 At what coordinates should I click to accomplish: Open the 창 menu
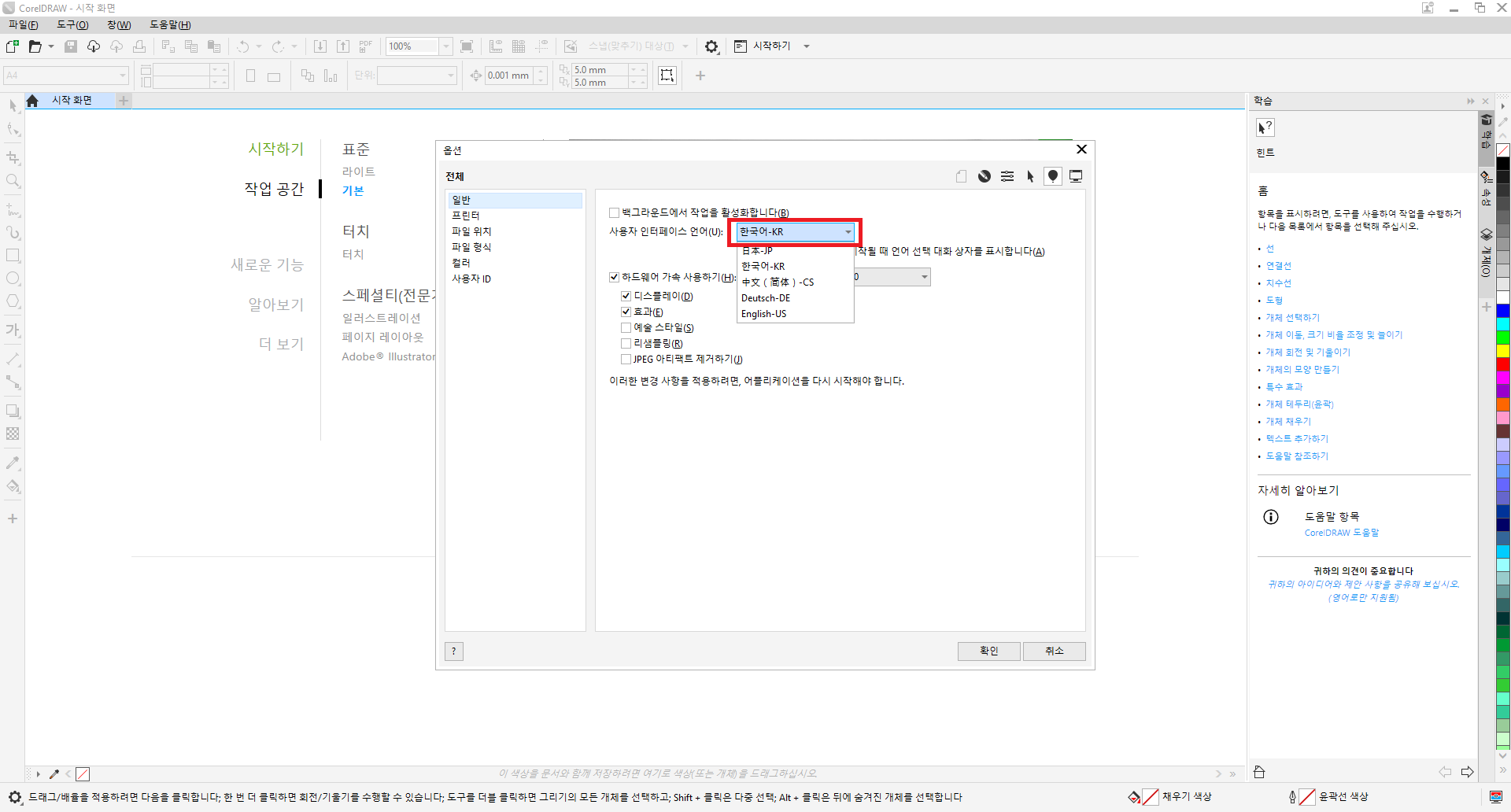119,25
